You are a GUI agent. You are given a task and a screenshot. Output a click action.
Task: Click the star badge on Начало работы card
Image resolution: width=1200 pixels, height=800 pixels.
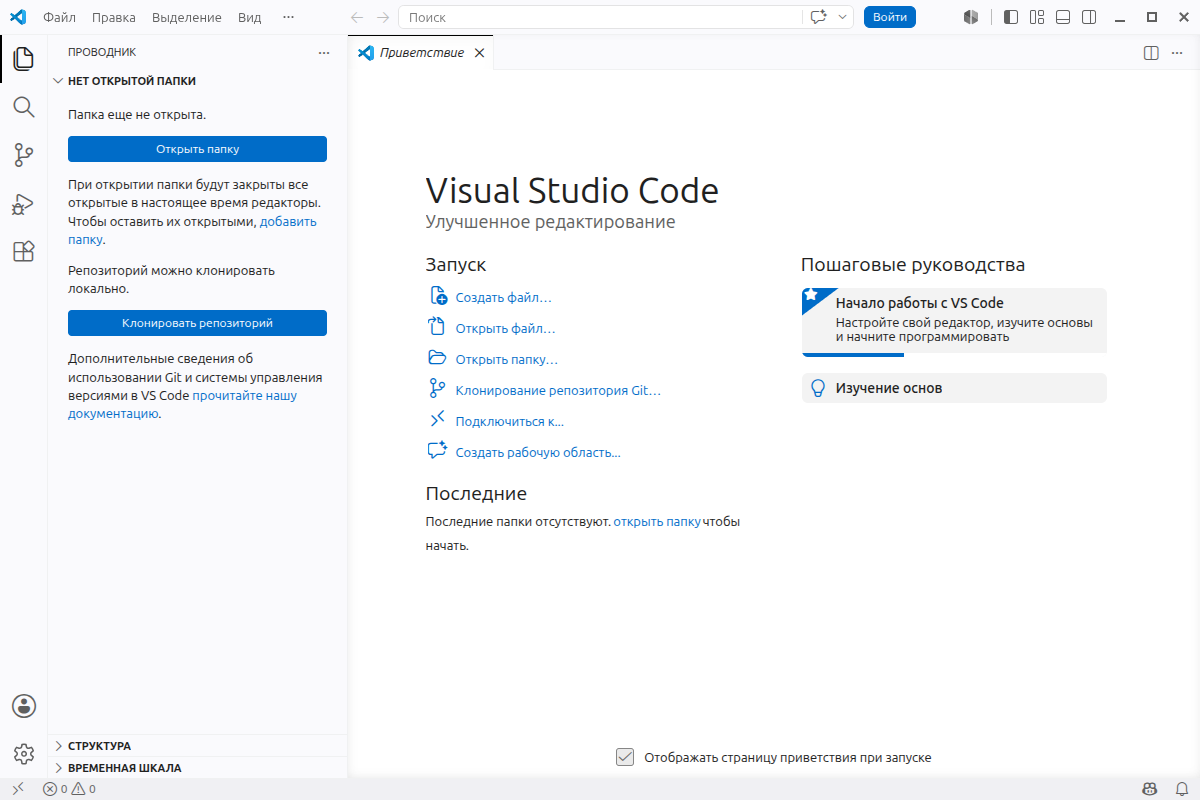click(812, 296)
